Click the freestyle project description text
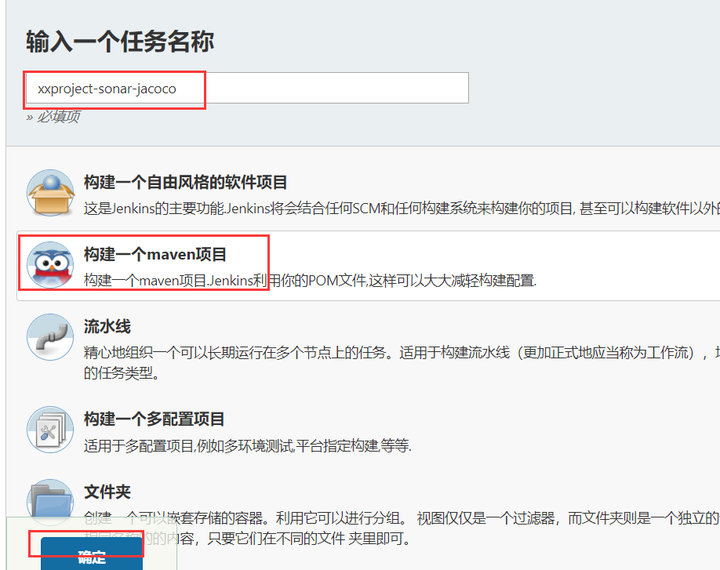Screen dimensions: 720x570 (x=402, y=209)
